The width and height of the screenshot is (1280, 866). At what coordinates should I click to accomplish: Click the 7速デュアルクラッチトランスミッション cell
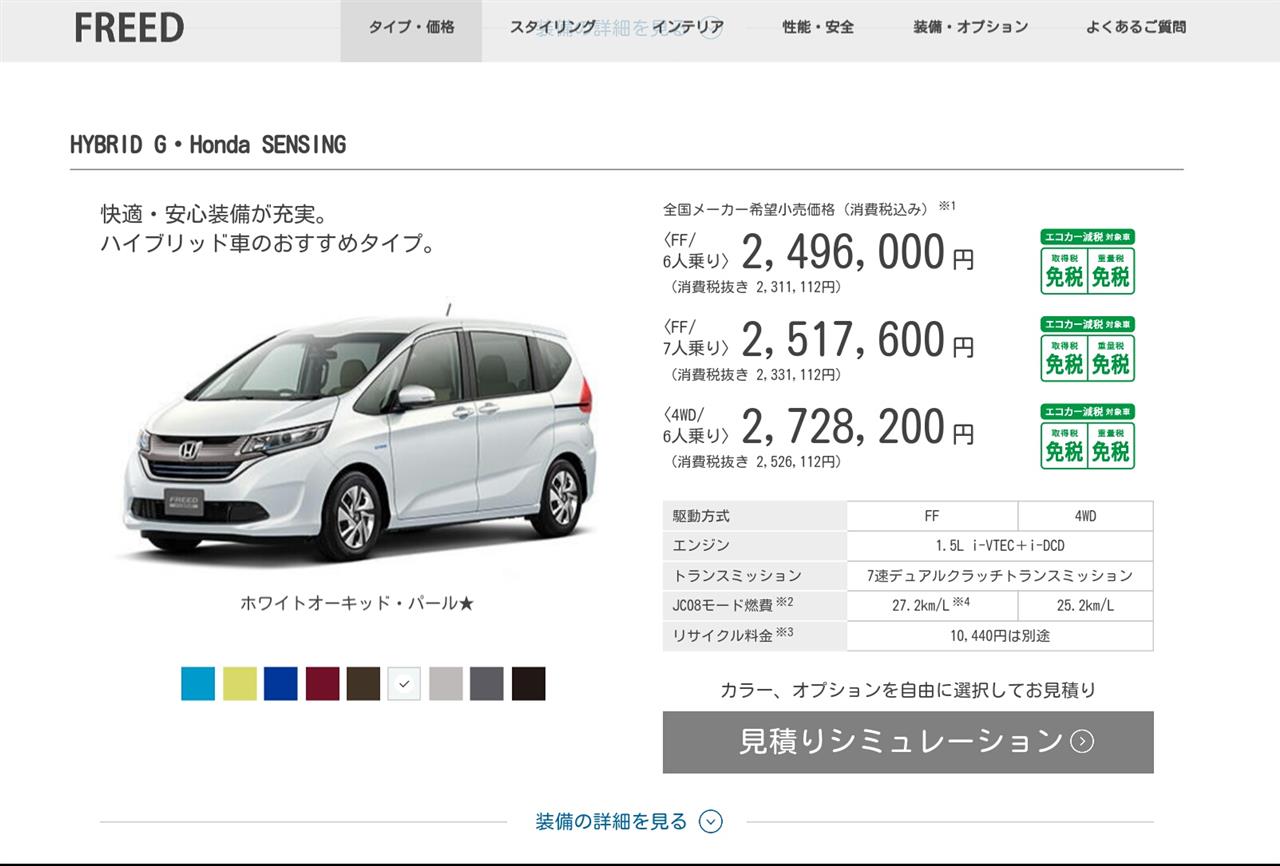pyautogui.click(x=1000, y=576)
